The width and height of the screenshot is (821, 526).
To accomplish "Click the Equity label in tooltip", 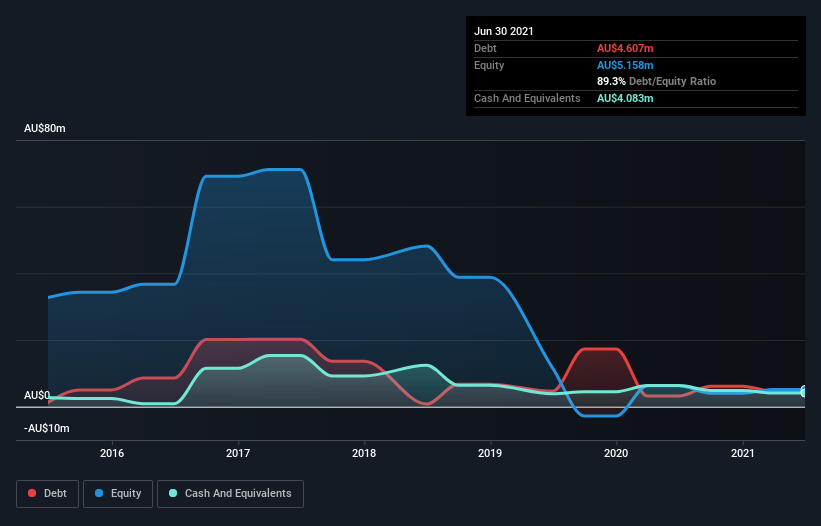I will (489, 65).
